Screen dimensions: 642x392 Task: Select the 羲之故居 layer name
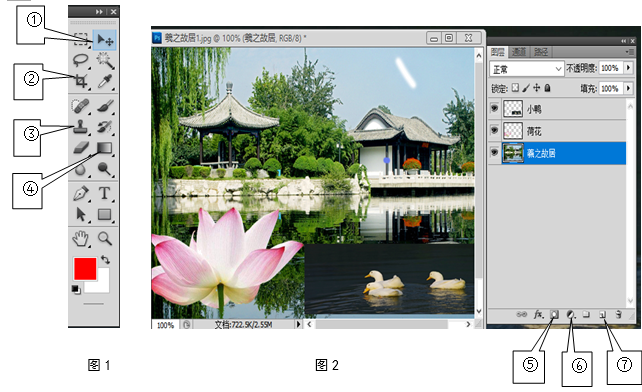coord(541,153)
